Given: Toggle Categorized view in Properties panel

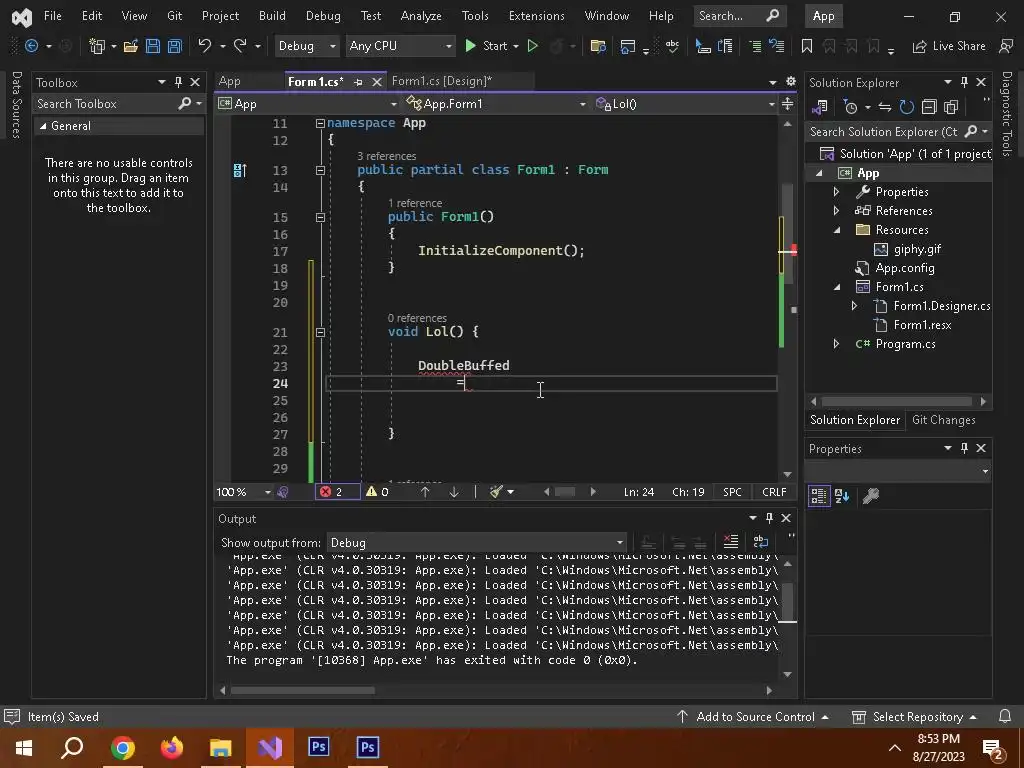Looking at the screenshot, I should pyautogui.click(x=819, y=496).
